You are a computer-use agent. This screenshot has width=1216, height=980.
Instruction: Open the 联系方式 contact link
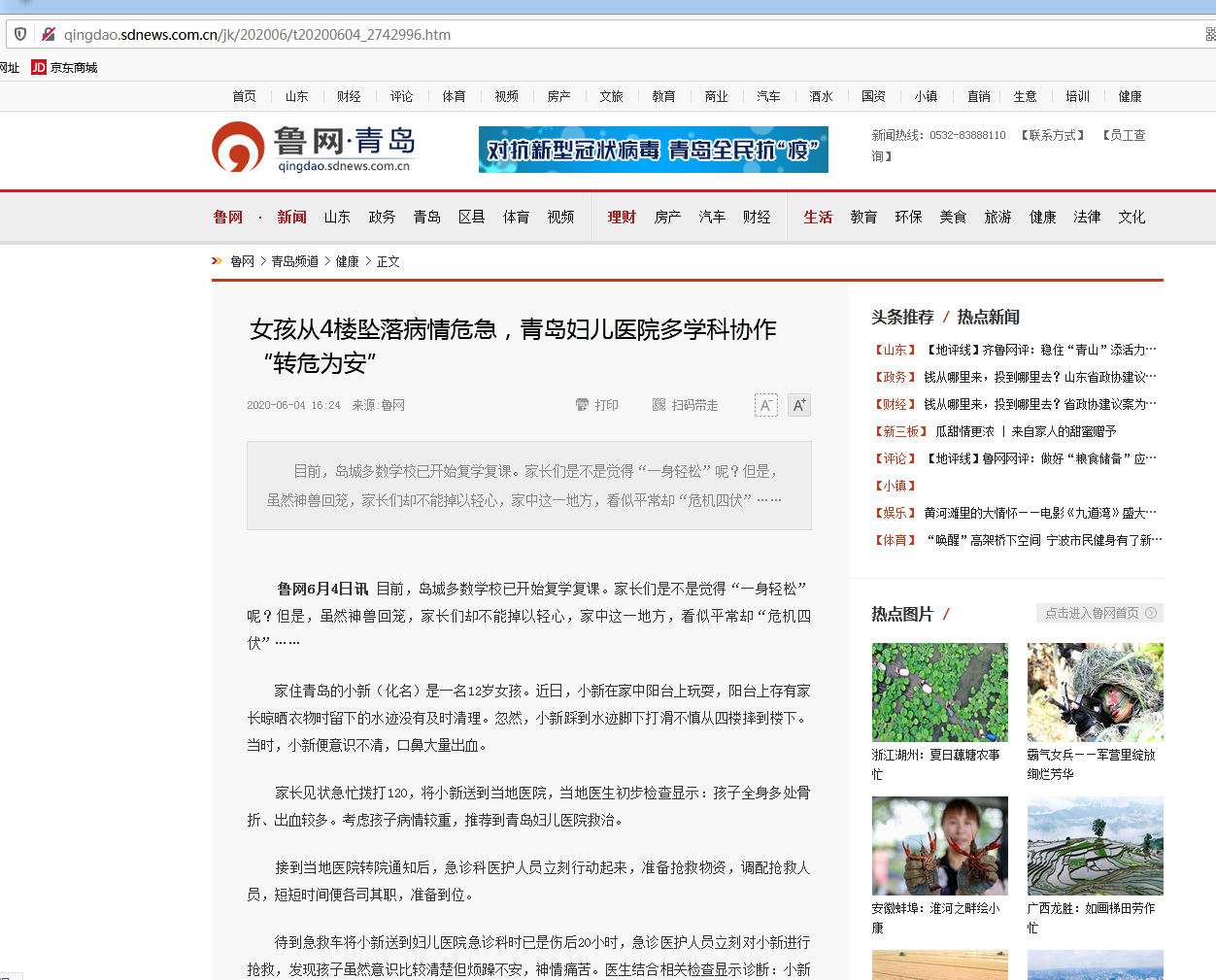click(1052, 135)
